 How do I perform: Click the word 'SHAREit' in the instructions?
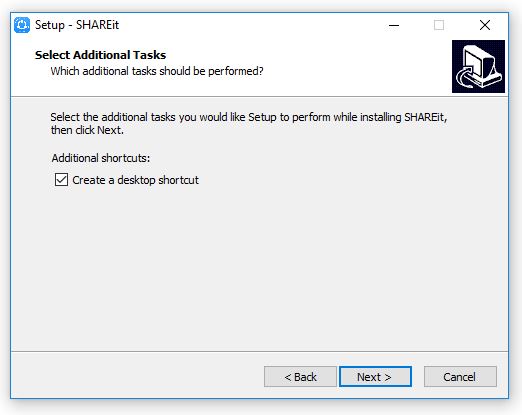425,117
